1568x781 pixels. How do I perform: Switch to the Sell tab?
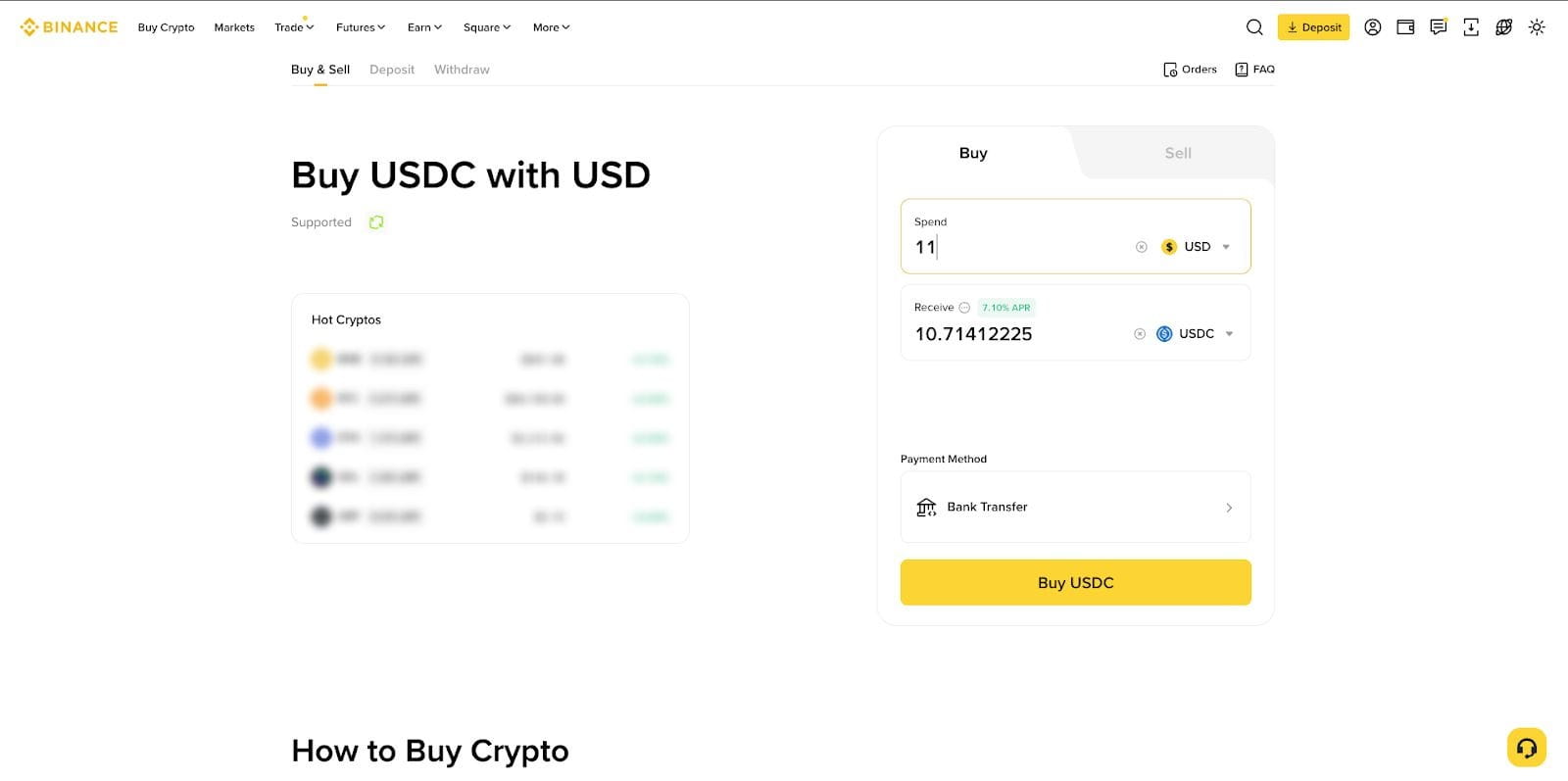point(1177,153)
